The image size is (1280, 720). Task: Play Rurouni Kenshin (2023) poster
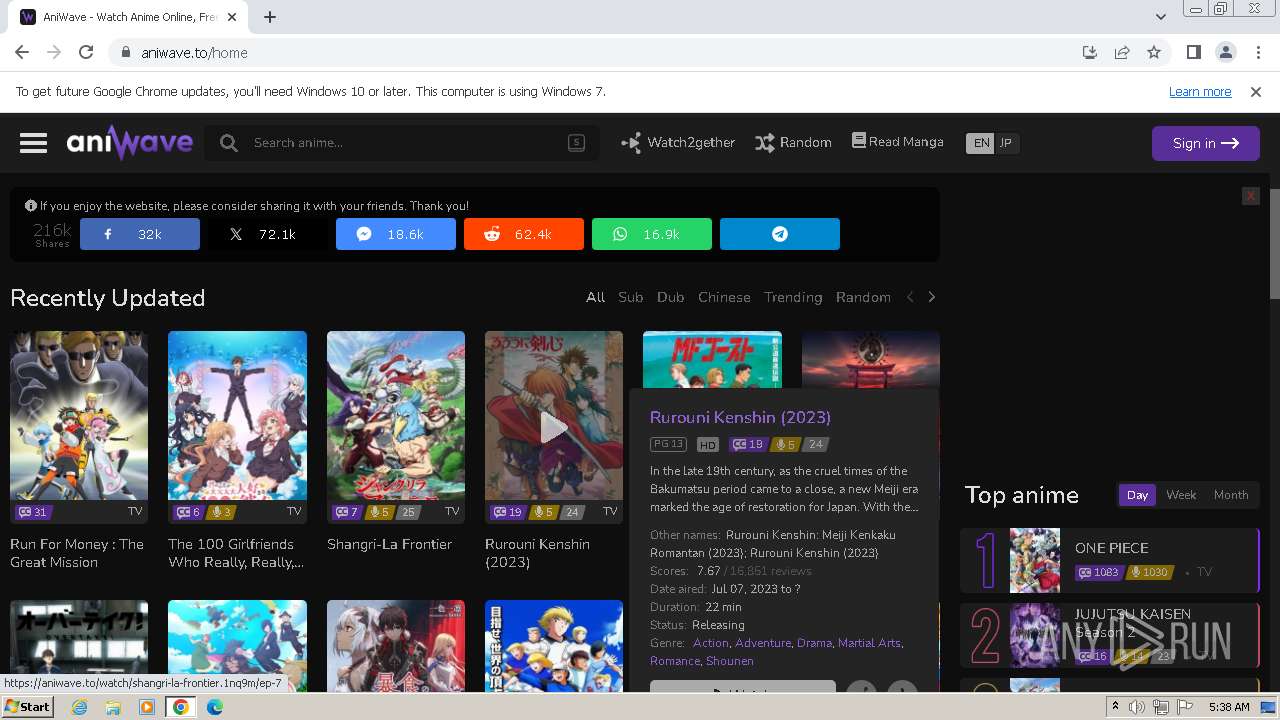coord(554,427)
